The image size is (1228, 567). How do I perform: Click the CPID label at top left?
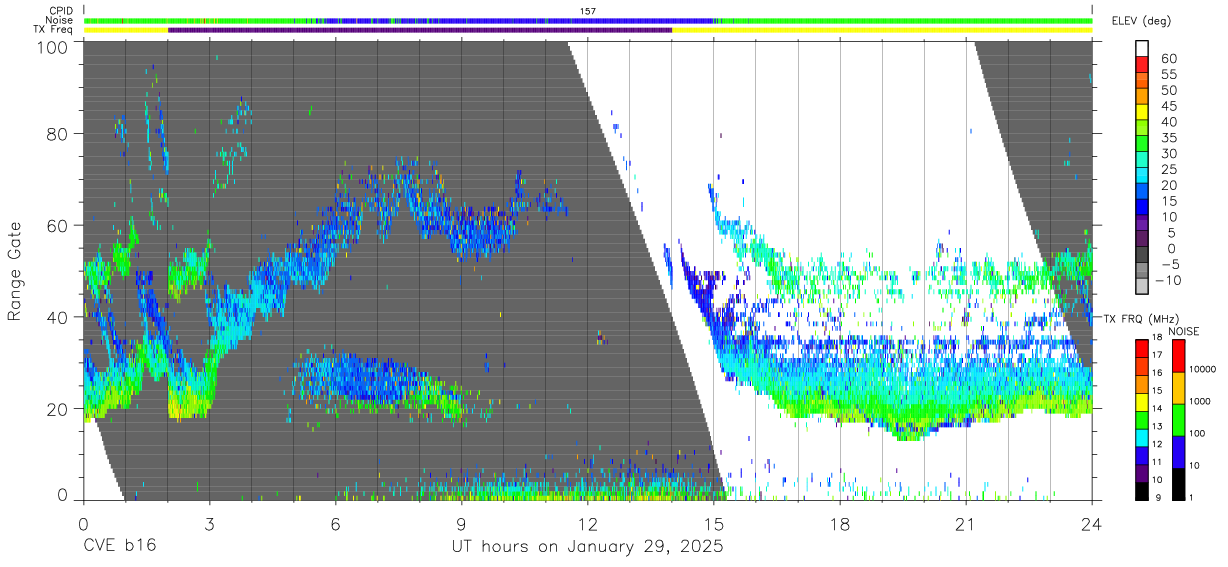point(59,11)
